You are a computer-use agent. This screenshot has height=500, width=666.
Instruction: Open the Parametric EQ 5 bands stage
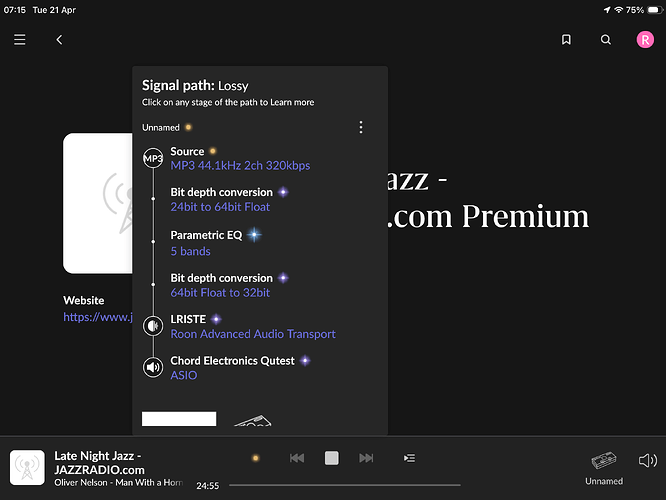190,251
